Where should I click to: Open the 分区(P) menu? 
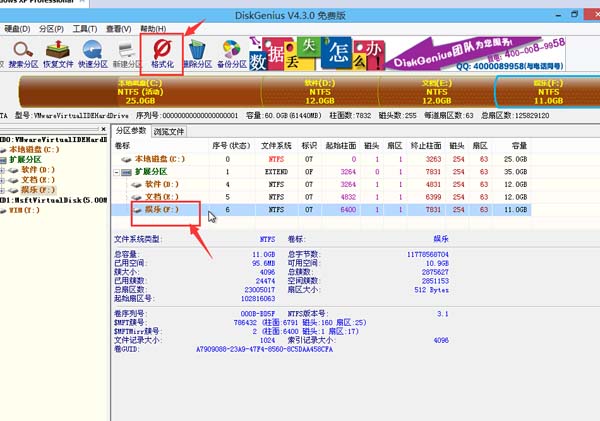pos(51,29)
